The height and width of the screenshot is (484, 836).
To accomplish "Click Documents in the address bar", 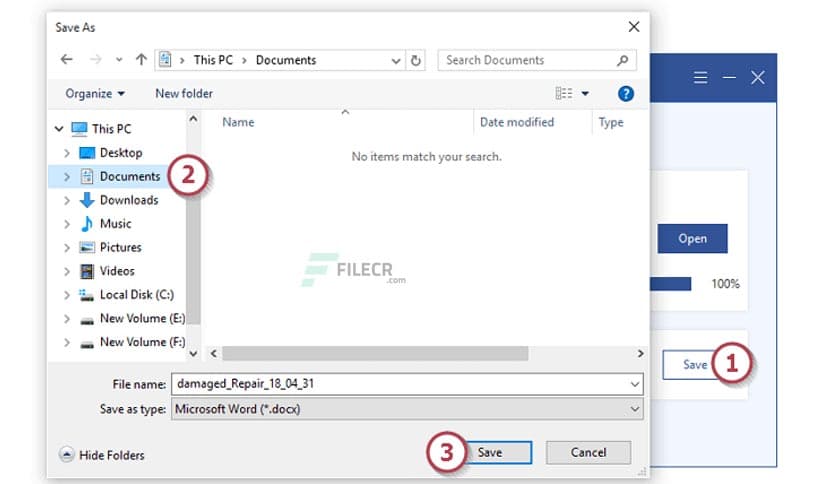I will (x=286, y=60).
